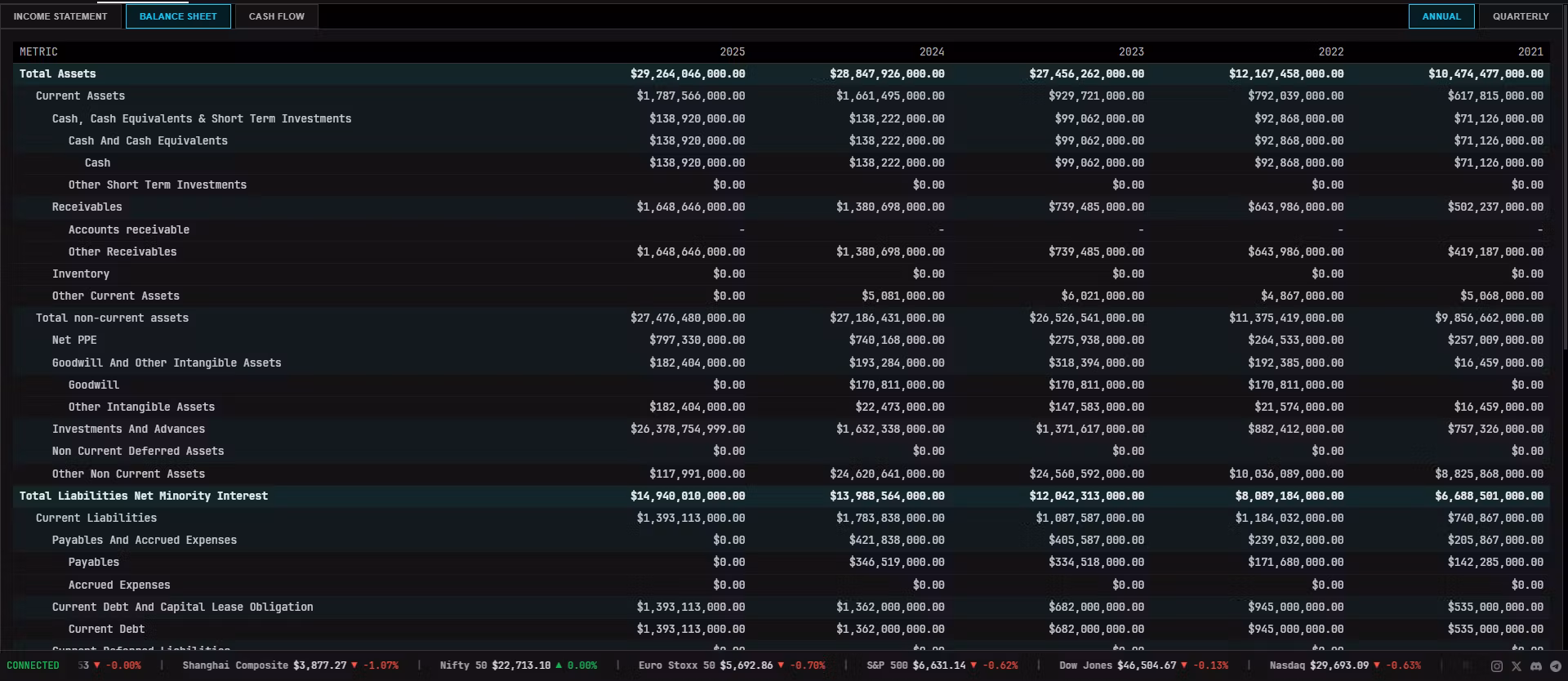Switch to Annual period view
The image size is (1568, 681).
1441,16
